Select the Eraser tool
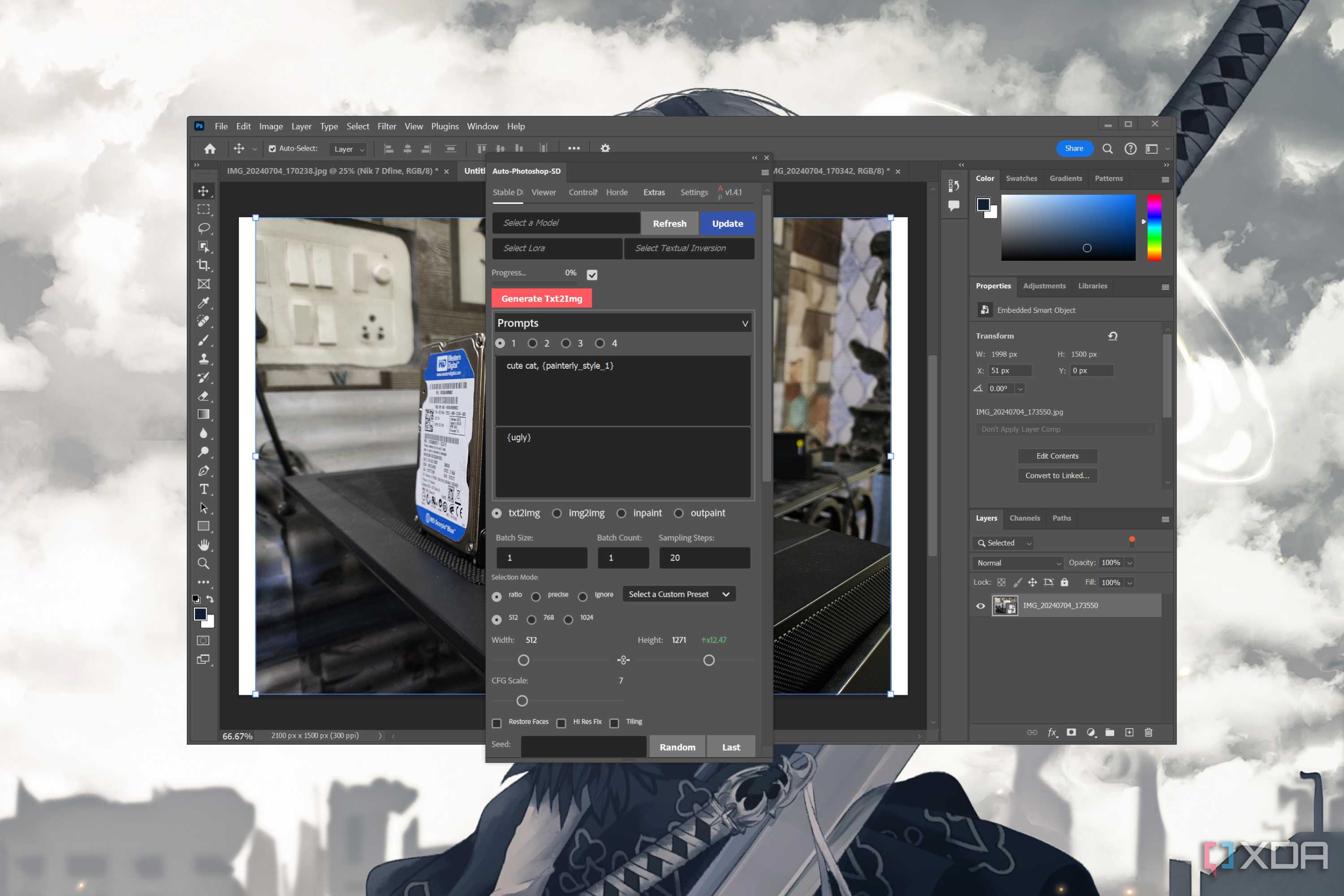Image resolution: width=1344 pixels, height=896 pixels. click(203, 396)
